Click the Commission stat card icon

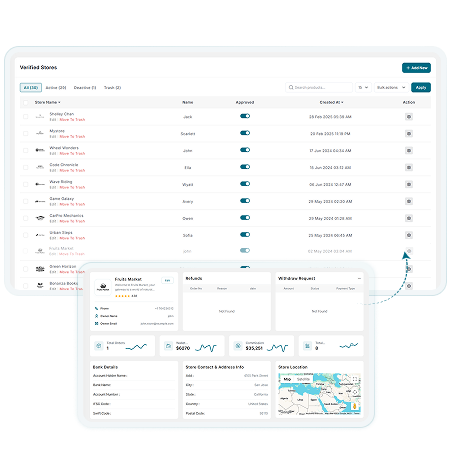[238, 346]
